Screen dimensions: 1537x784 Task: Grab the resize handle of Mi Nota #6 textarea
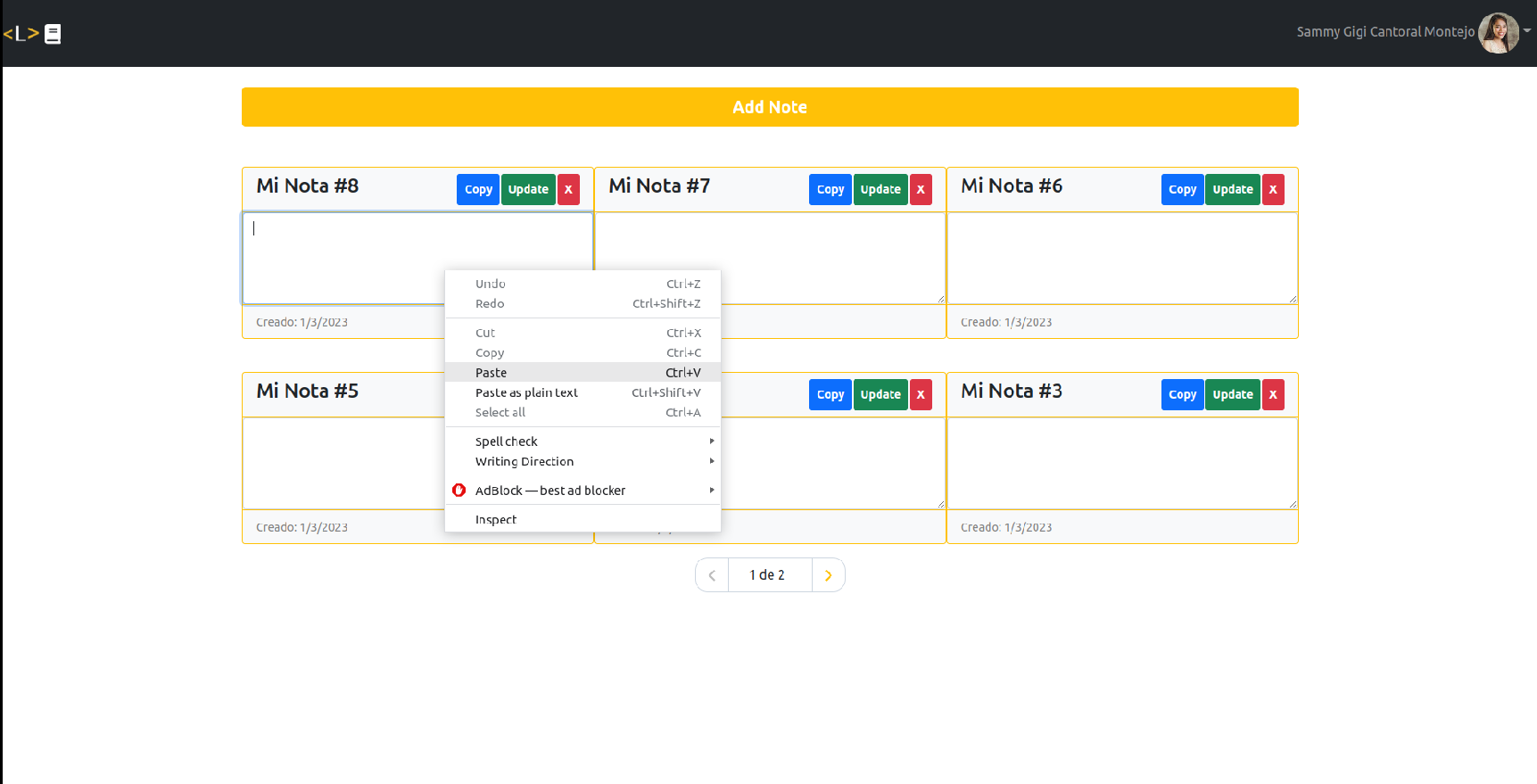[x=1293, y=299]
